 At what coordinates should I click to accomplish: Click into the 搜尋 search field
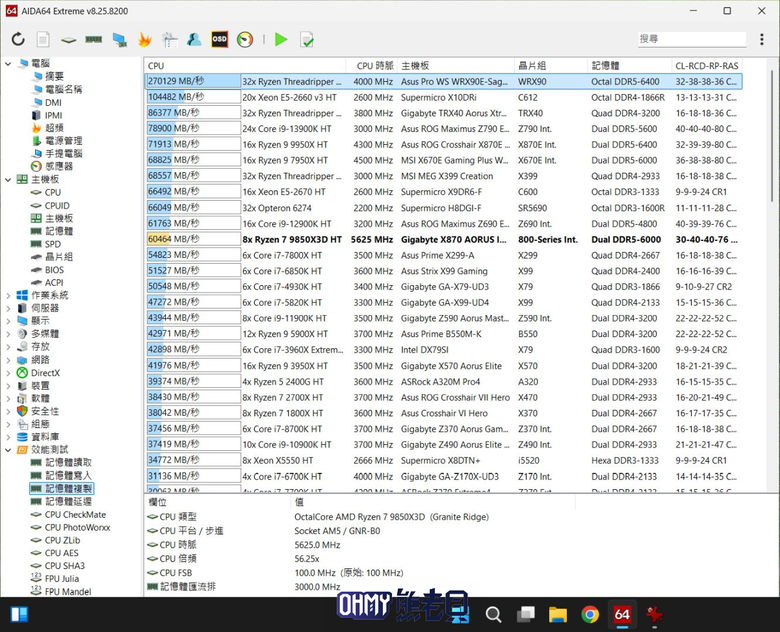[692, 39]
